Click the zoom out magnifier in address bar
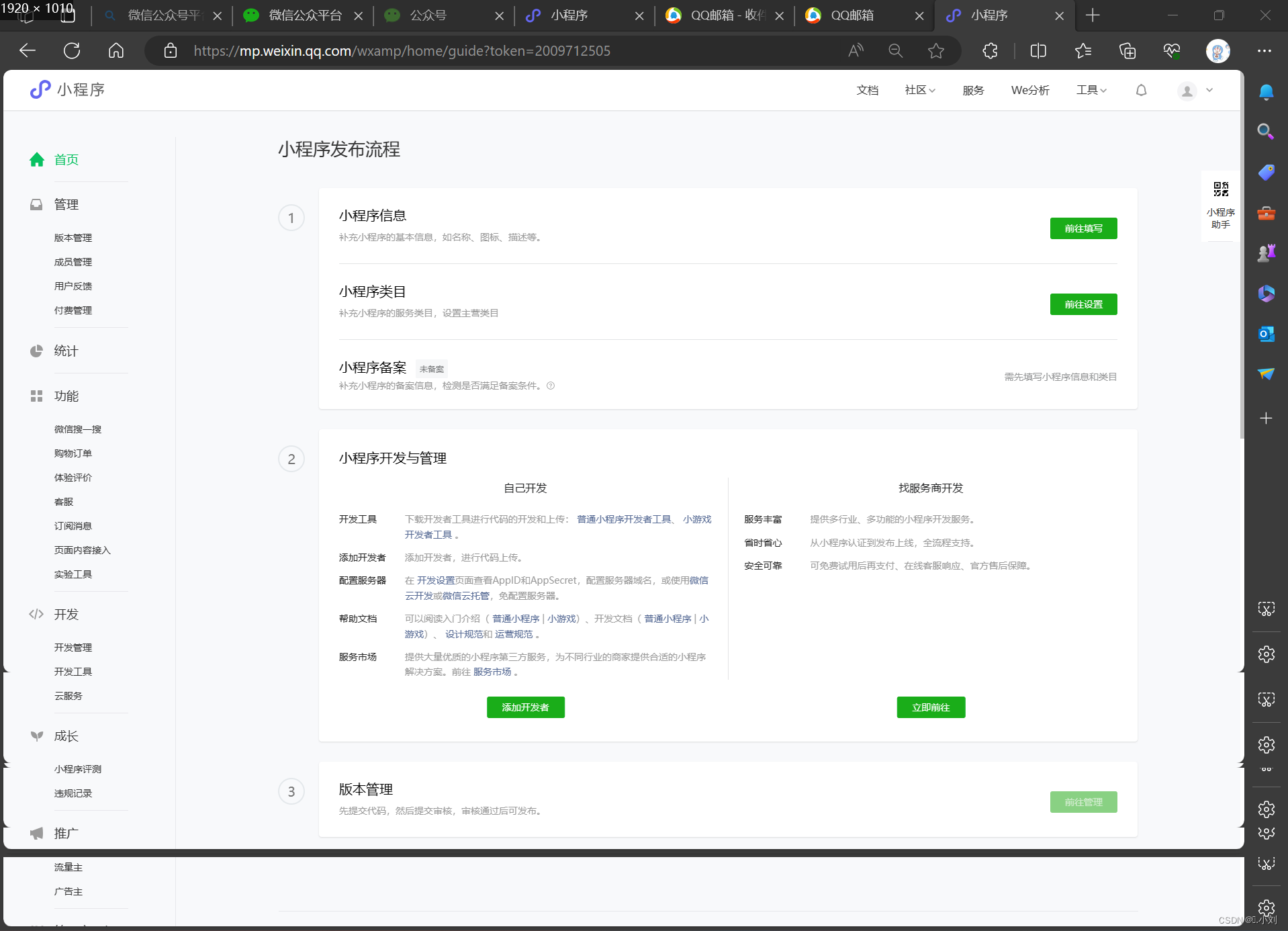This screenshot has height=931, width=1288. coord(895,50)
